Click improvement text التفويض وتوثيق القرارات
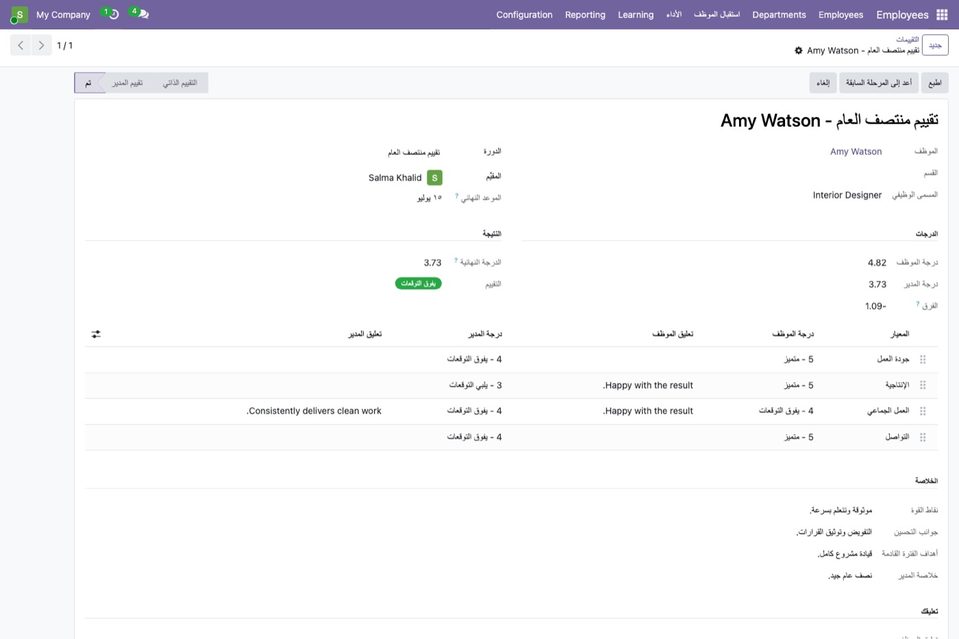959x639 pixels. [x=834, y=532]
